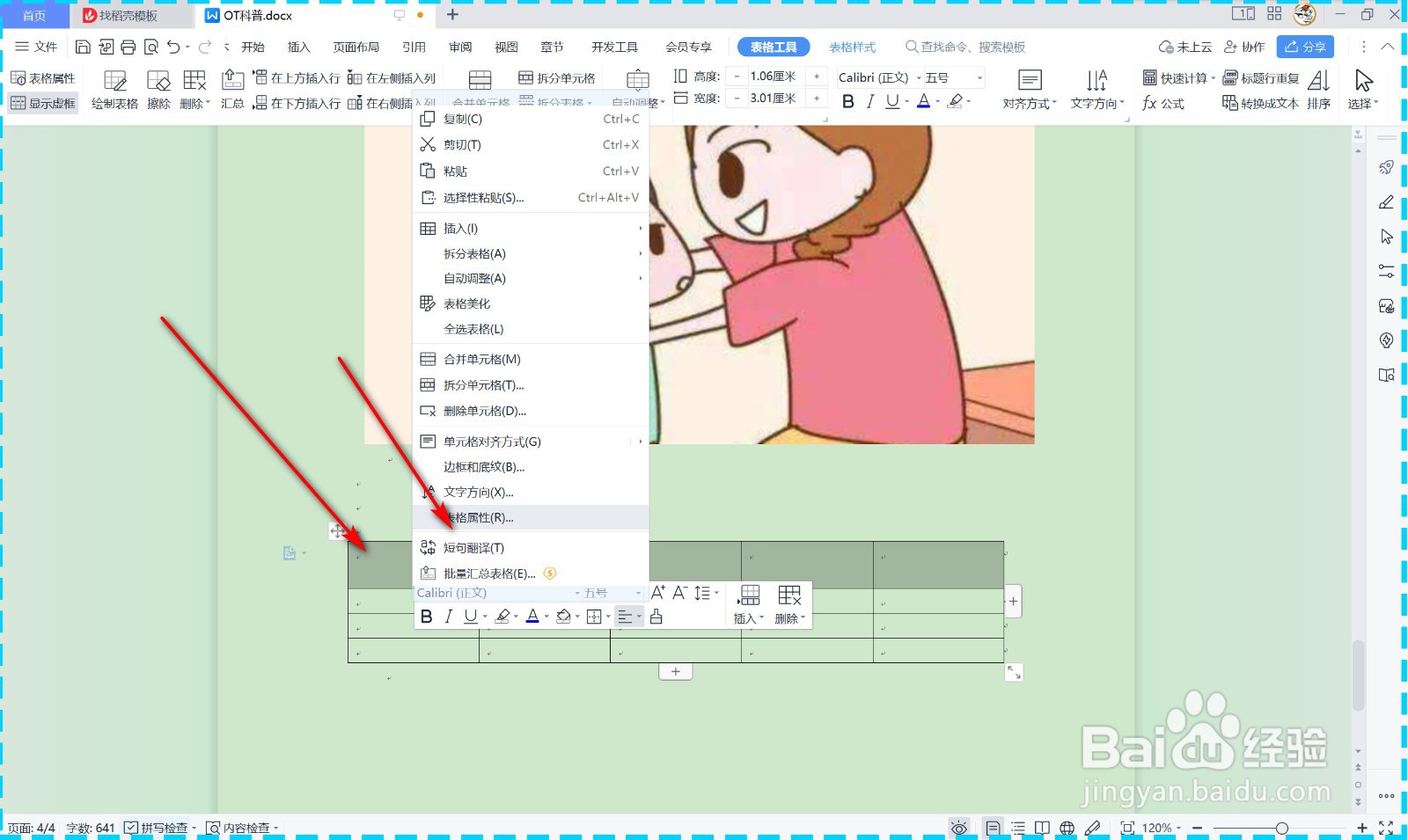Click the rocket icon in right sidebar
Screen dimensions: 1408x840
pos(1387,167)
